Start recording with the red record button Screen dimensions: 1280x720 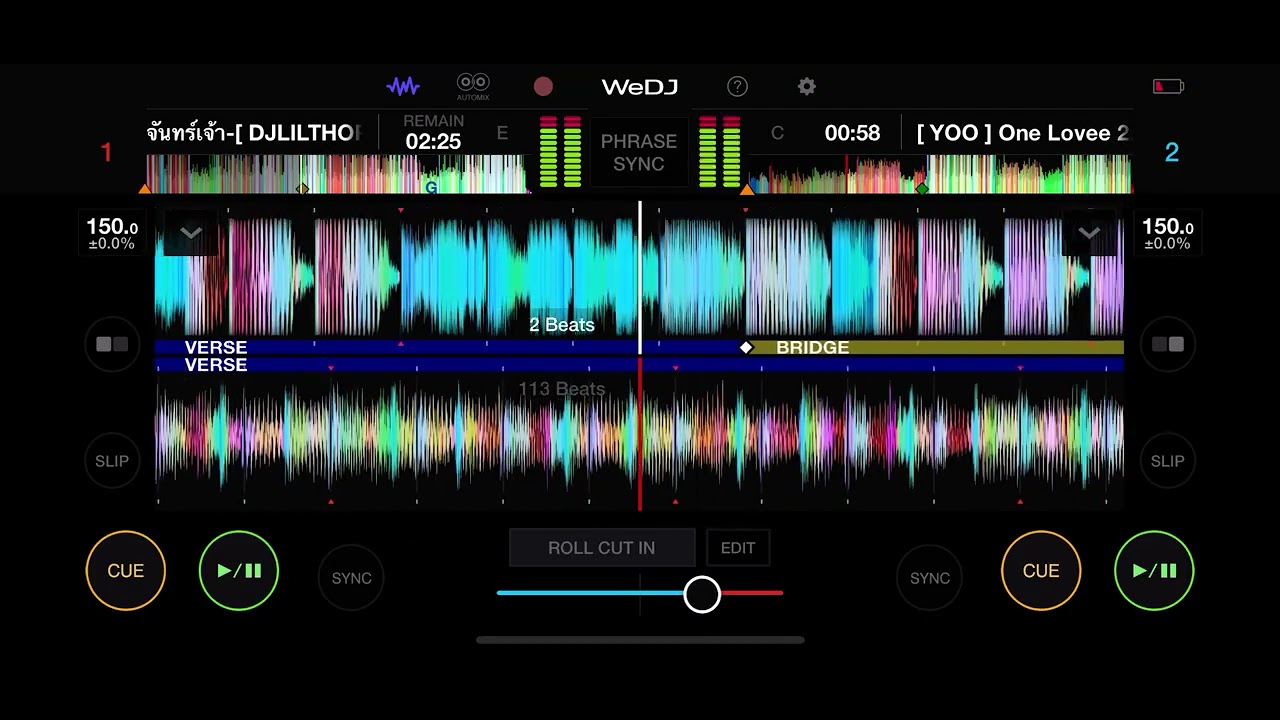543,87
